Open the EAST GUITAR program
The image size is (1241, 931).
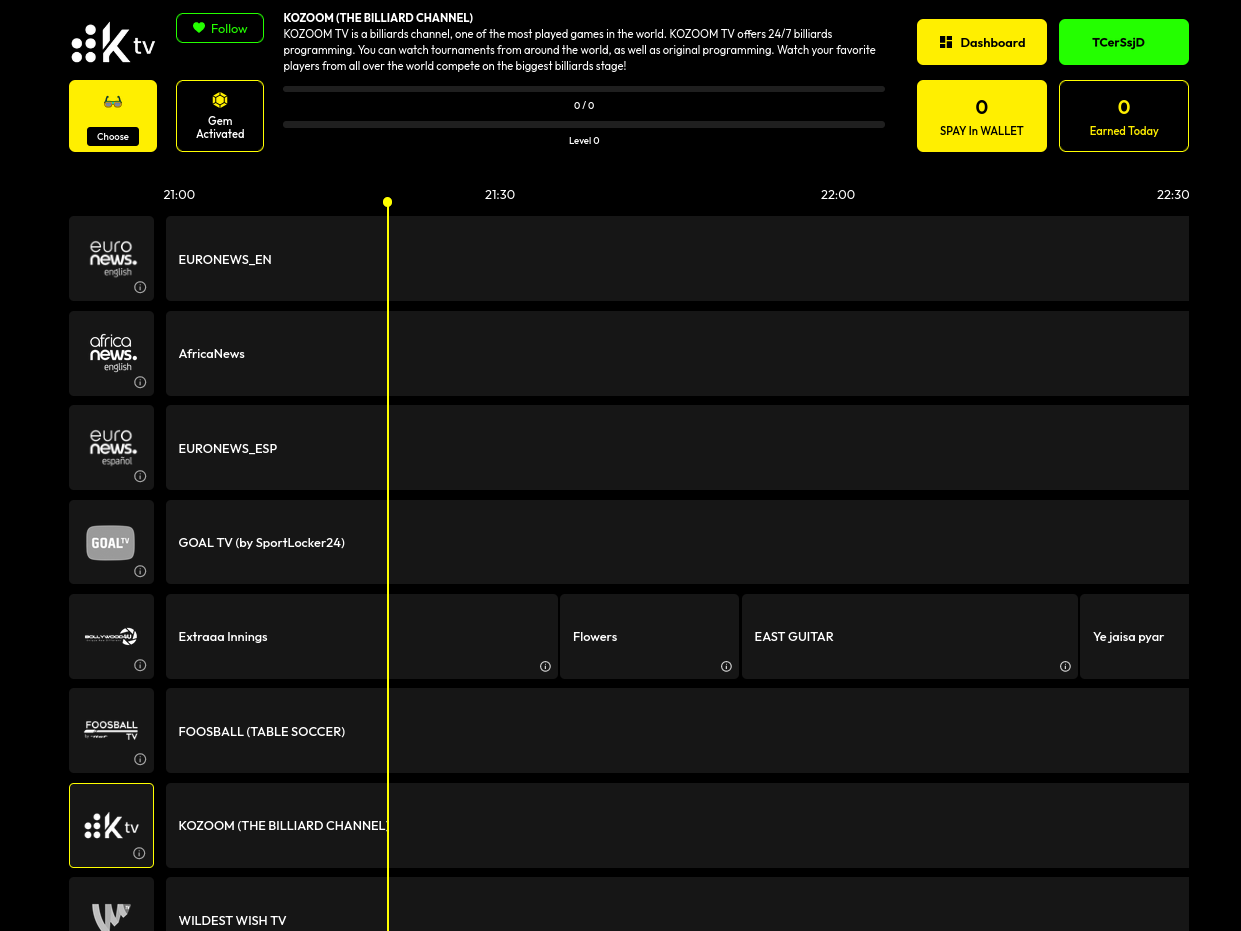click(910, 636)
